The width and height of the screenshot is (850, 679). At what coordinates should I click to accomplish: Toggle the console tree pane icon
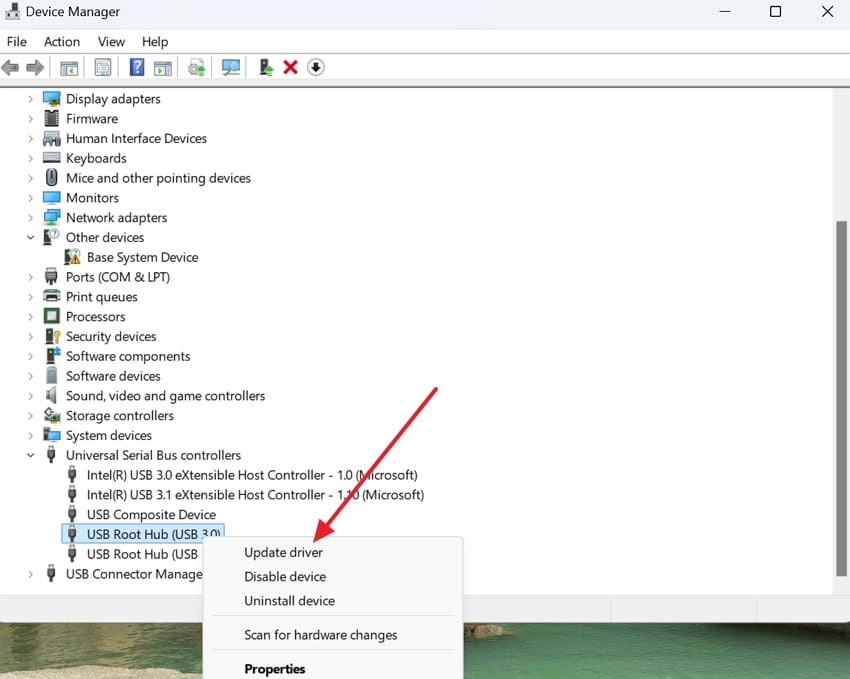coord(69,68)
